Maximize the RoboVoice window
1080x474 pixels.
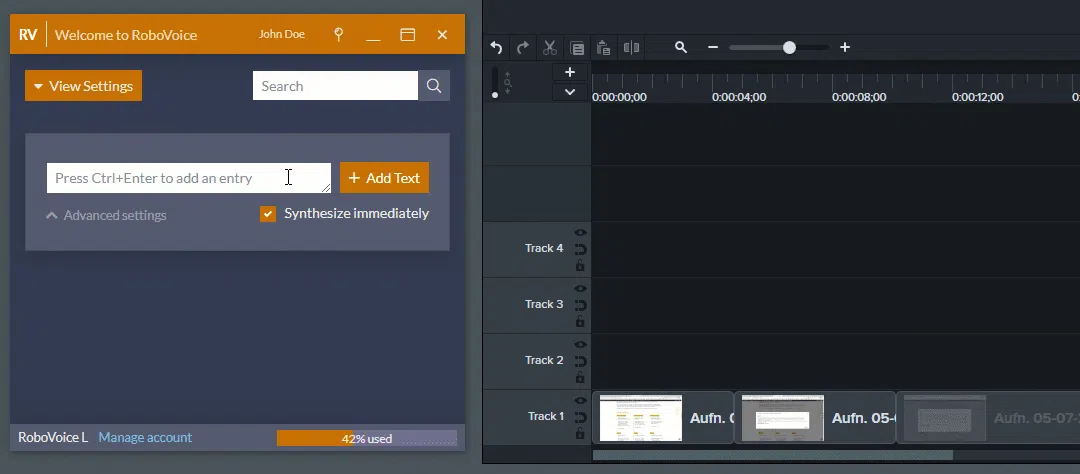point(408,34)
